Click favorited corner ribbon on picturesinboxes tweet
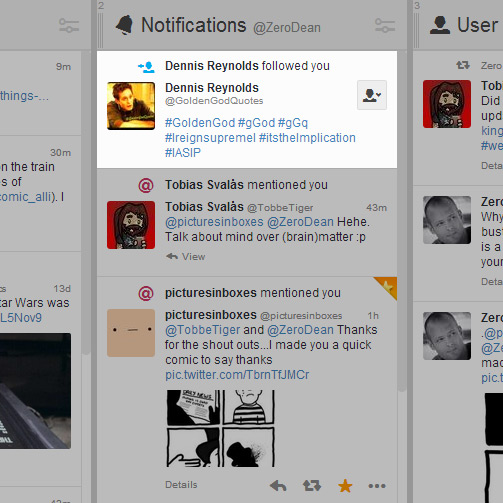503x503 pixels. (388, 286)
